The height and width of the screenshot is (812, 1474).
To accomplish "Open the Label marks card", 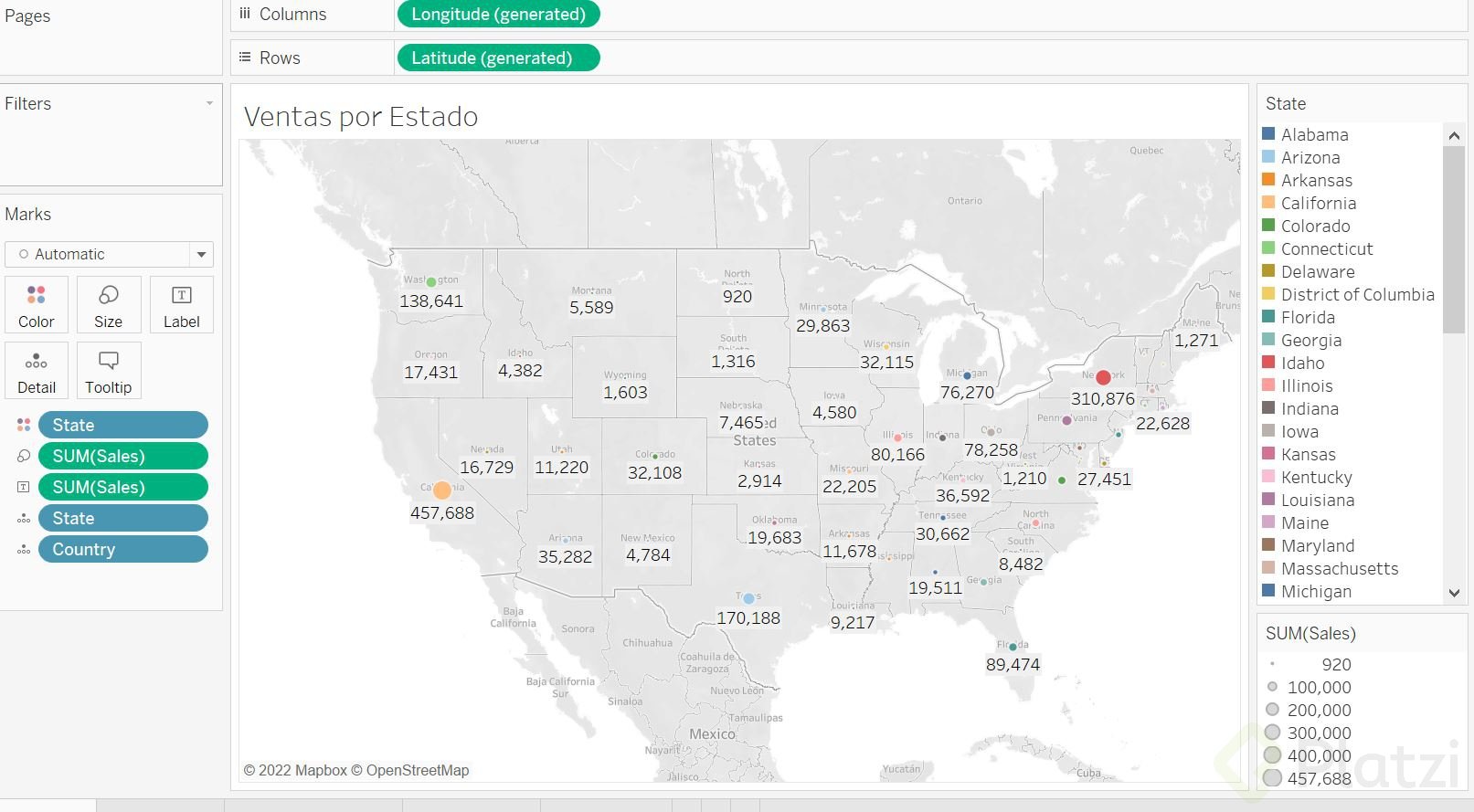I will [181, 305].
